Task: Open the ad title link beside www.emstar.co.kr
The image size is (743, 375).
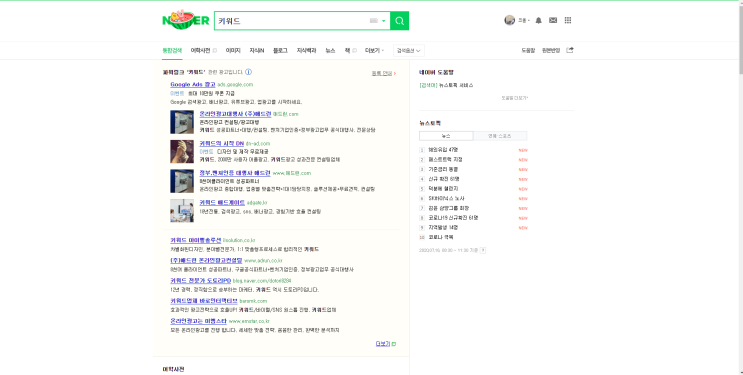Action: point(199,321)
